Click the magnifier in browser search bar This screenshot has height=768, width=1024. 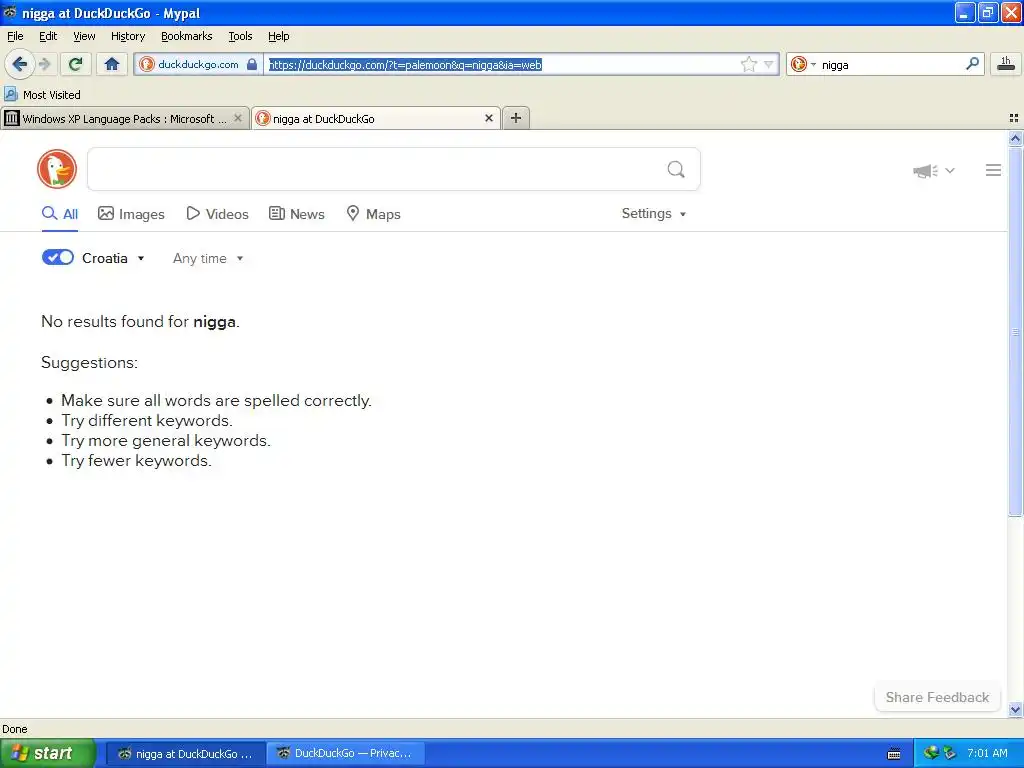(972, 64)
